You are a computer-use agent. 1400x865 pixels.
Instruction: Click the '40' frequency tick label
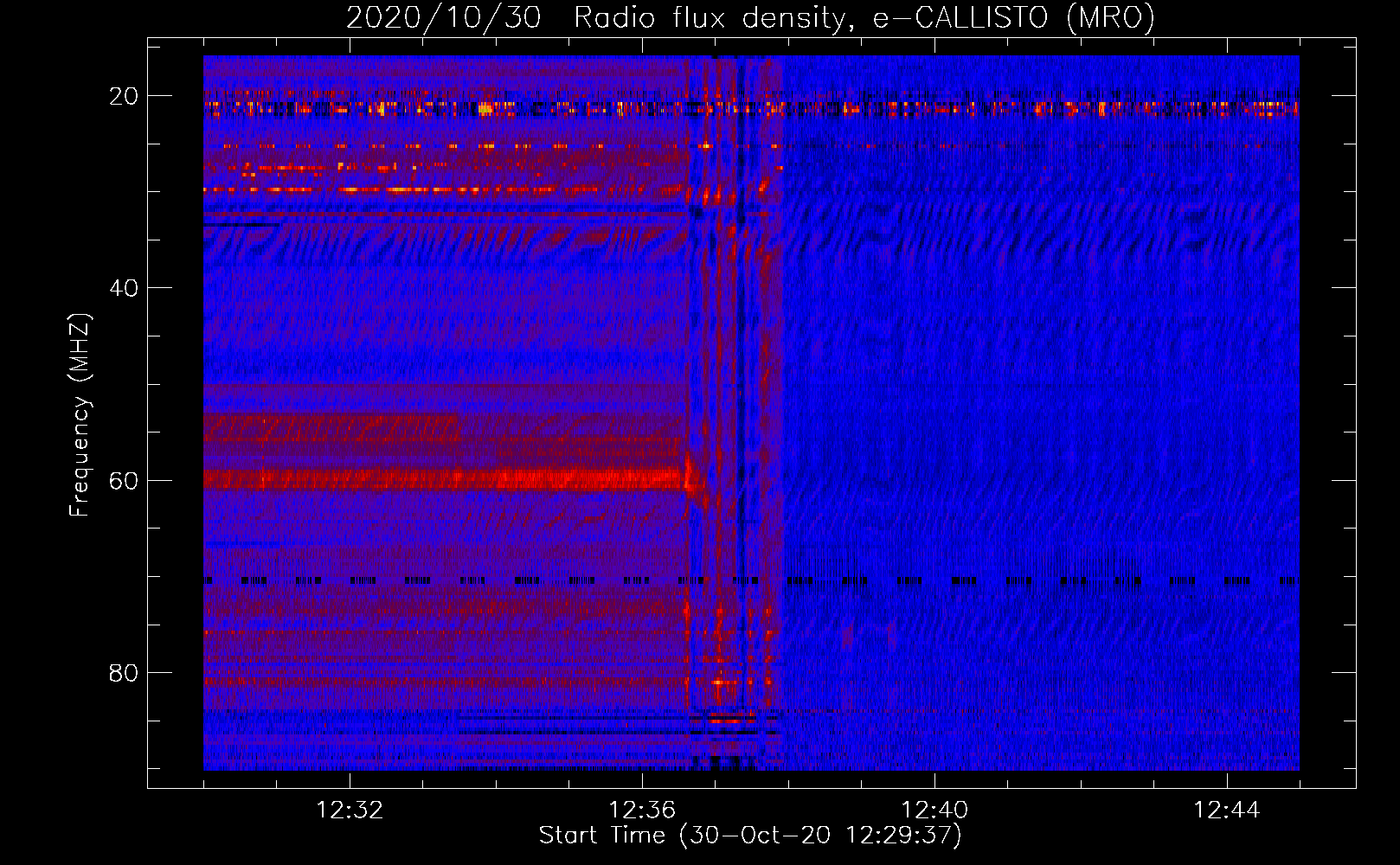(x=124, y=288)
